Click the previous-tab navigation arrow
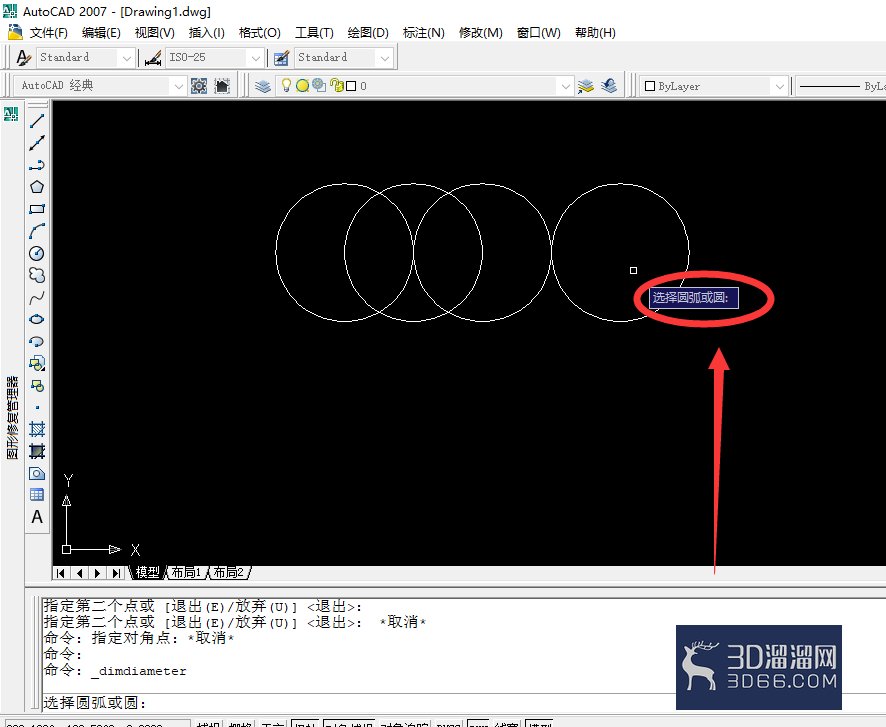886x727 pixels. point(79,573)
